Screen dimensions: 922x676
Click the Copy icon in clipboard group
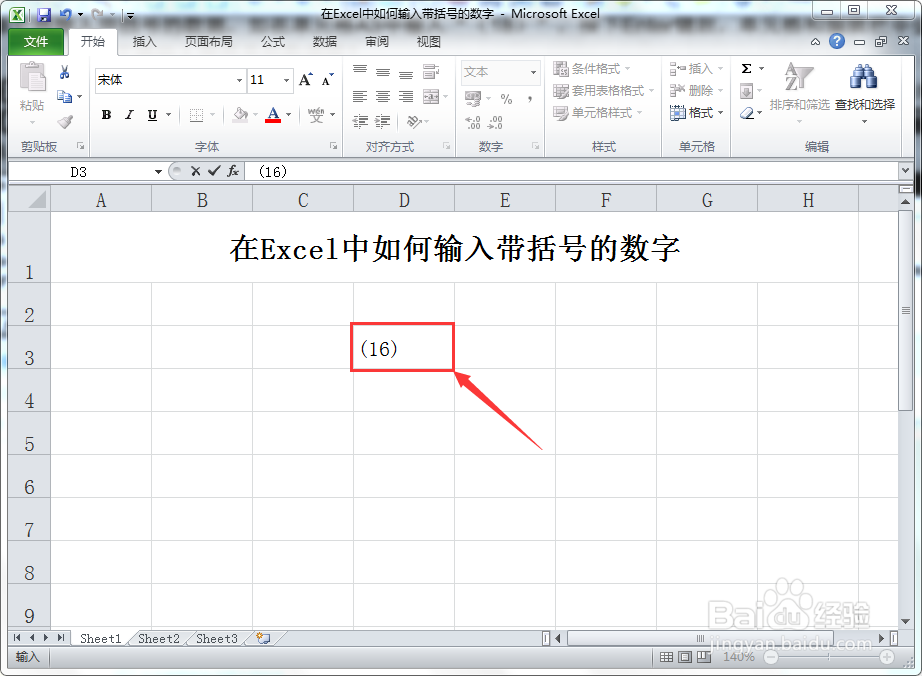[x=64, y=96]
